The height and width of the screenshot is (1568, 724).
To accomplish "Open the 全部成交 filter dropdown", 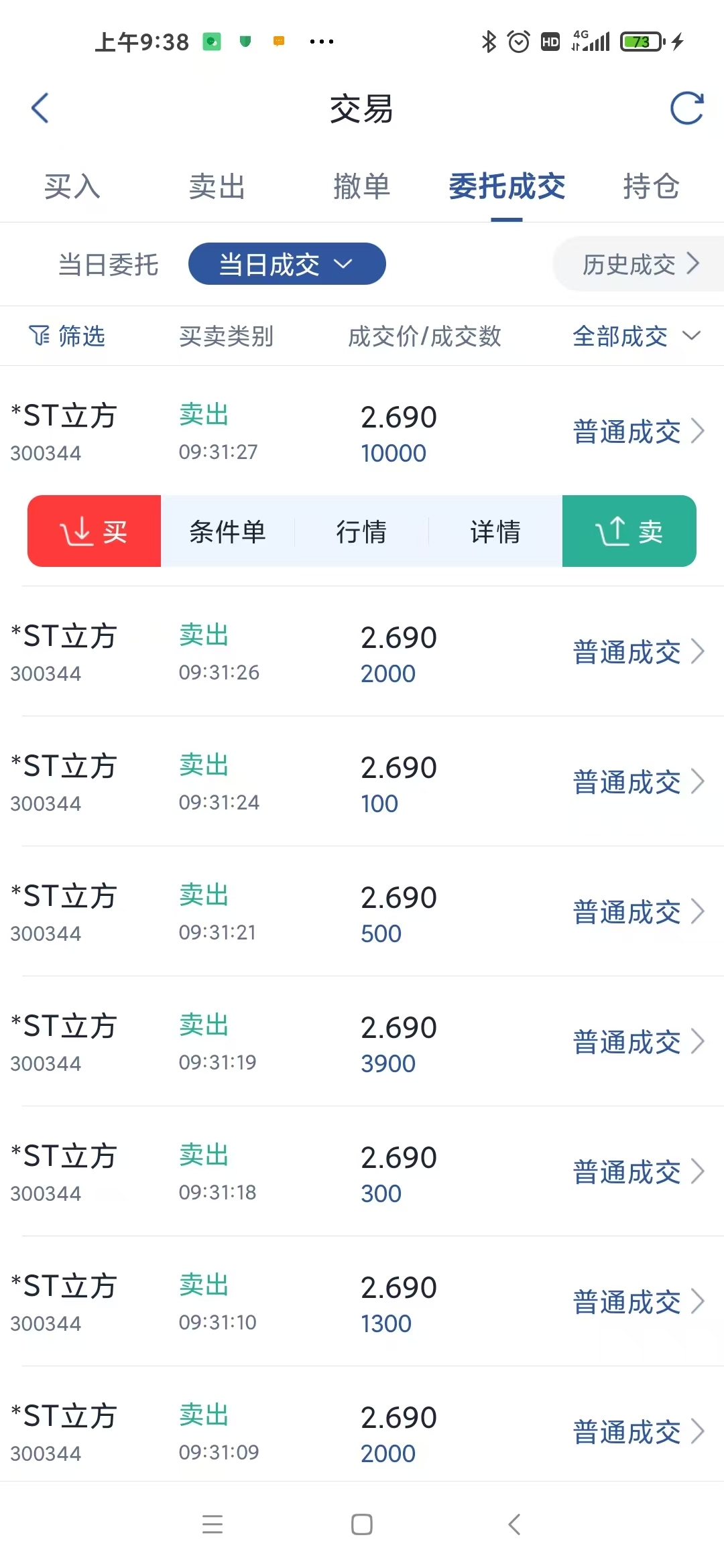I will tap(636, 336).
